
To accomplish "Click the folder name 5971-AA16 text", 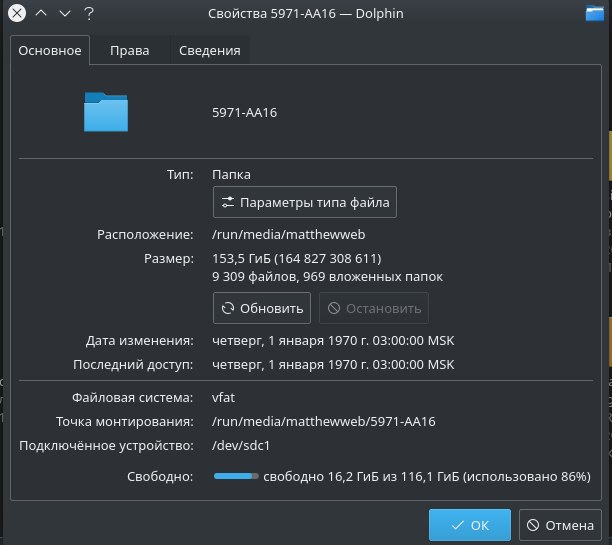I will pos(244,112).
